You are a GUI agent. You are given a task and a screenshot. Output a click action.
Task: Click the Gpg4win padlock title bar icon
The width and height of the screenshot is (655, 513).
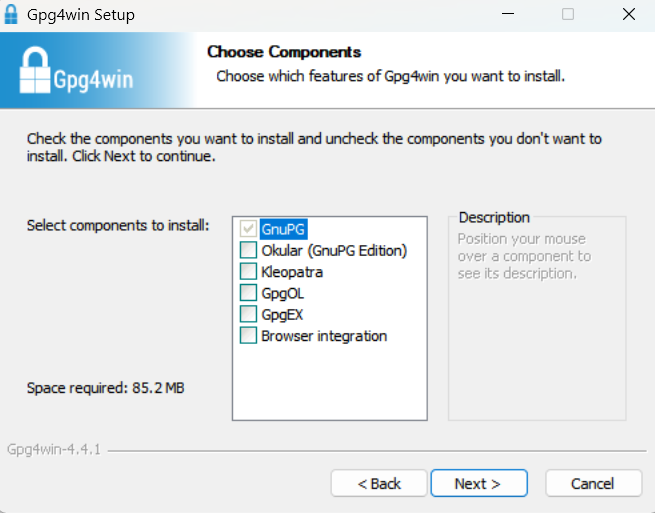pyautogui.click(x=11, y=14)
